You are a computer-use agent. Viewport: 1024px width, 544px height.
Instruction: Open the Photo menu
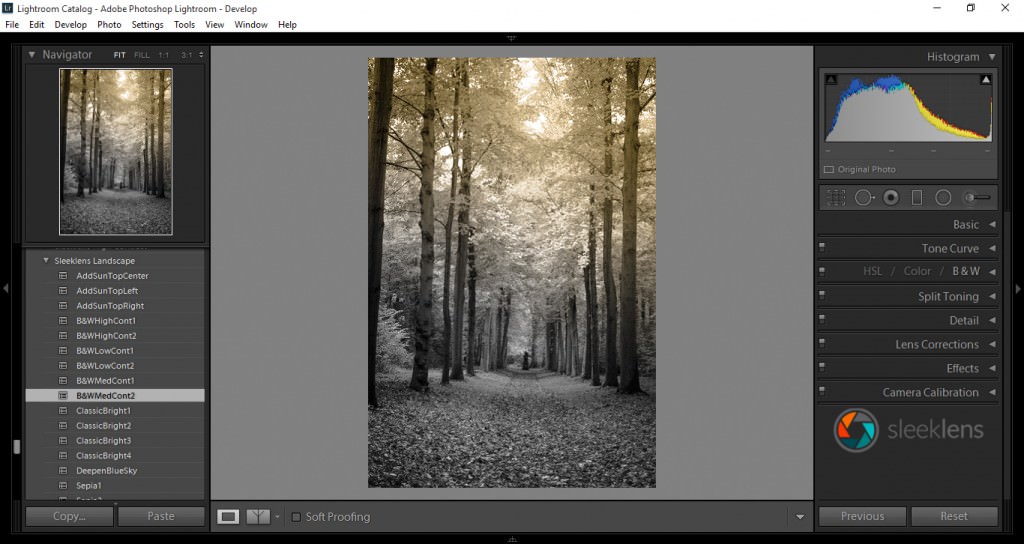point(109,24)
